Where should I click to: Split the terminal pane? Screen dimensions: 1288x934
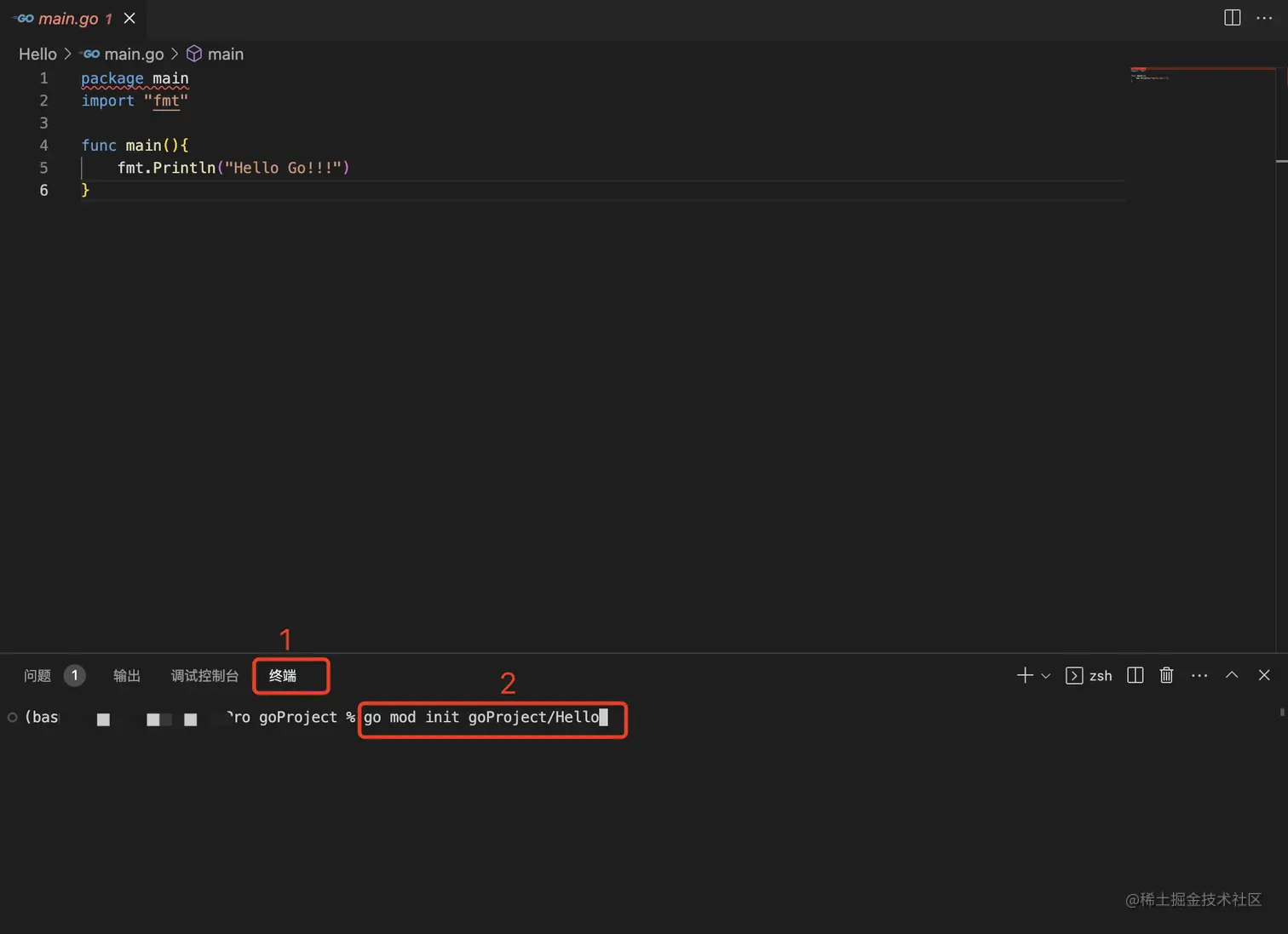click(x=1135, y=675)
